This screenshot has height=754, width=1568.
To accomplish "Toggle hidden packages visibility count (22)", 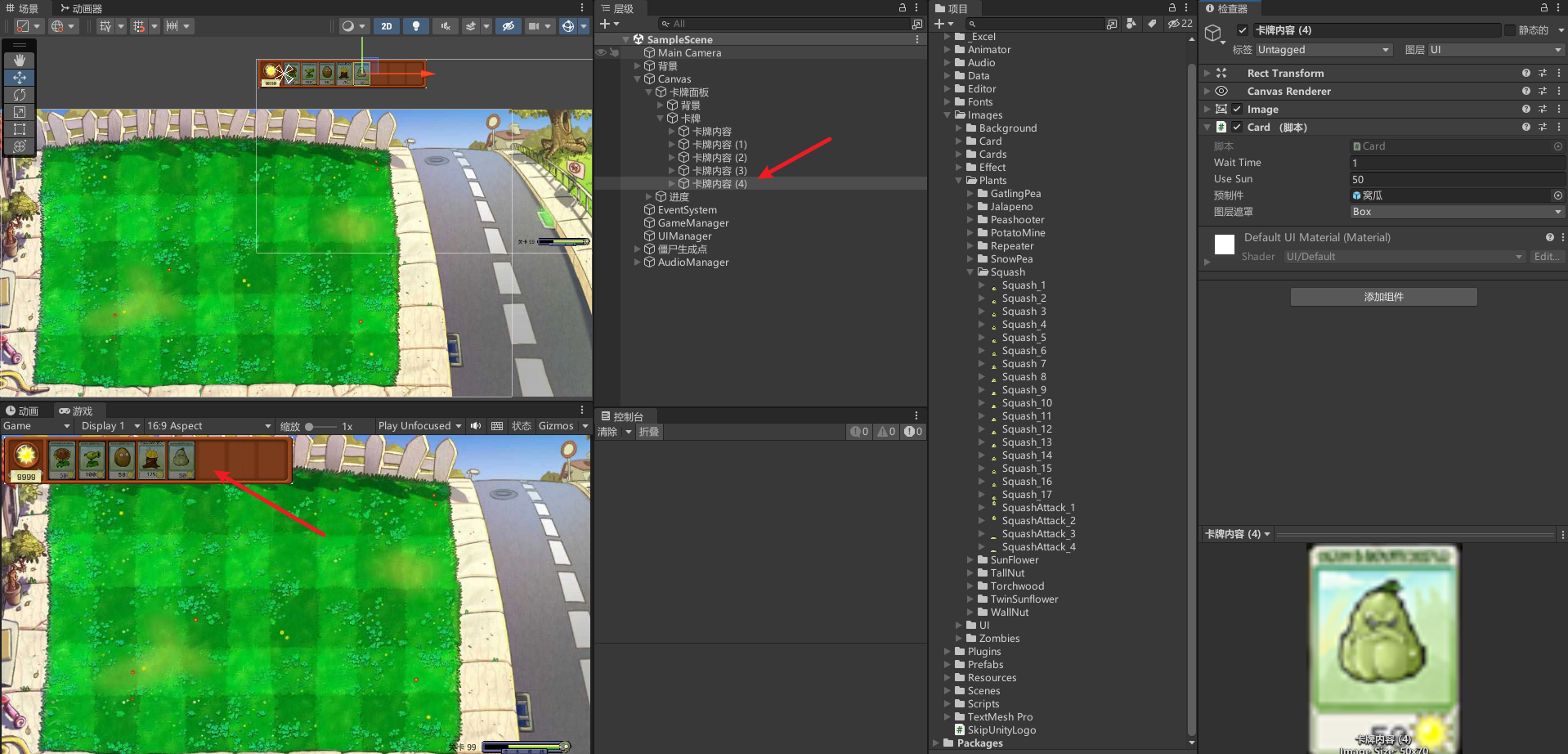I will (1180, 24).
